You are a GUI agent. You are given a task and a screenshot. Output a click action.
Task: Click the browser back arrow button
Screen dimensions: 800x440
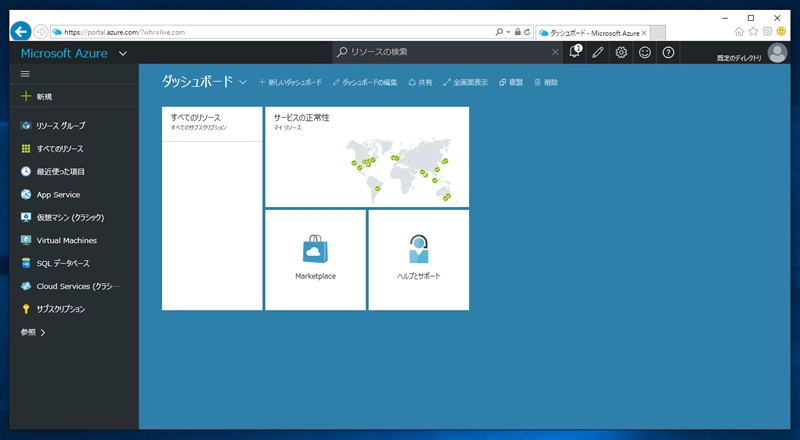(20, 32)
